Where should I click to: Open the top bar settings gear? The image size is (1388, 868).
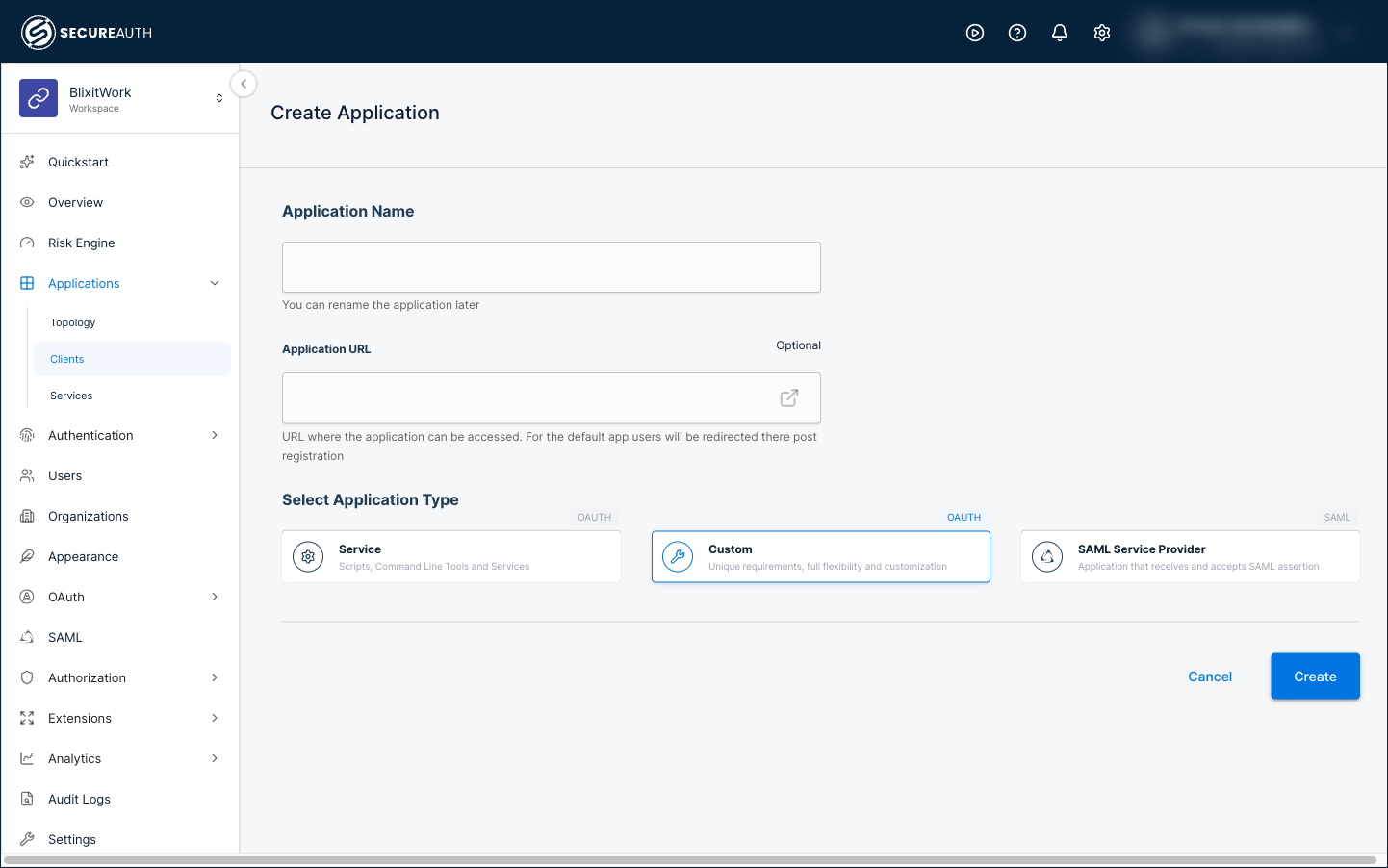(x=1102, y=33)
